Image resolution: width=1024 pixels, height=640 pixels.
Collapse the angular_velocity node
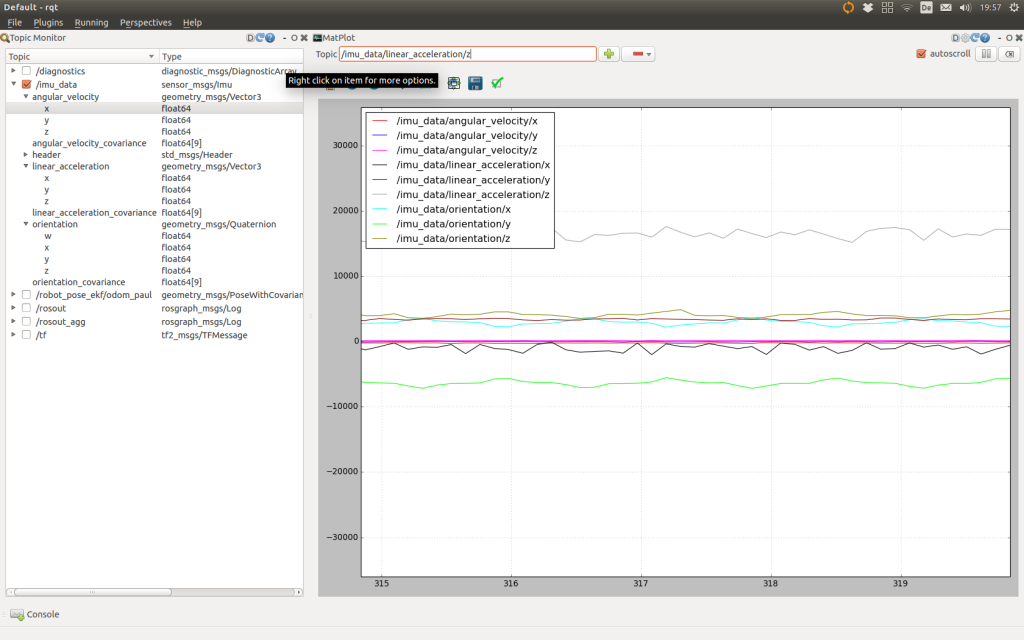click(x=25, y=97)
